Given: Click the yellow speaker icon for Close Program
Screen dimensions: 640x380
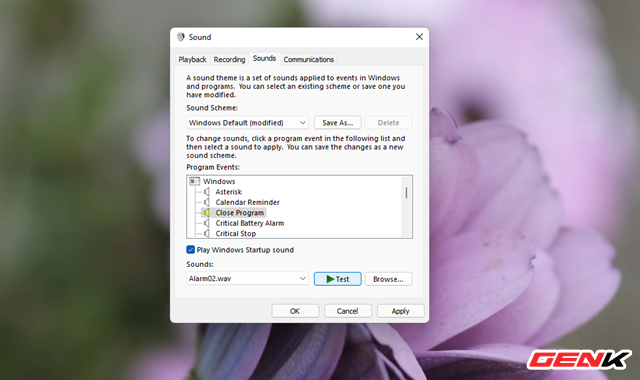Looking at the screenshot, I should click(x=207, y=213).
